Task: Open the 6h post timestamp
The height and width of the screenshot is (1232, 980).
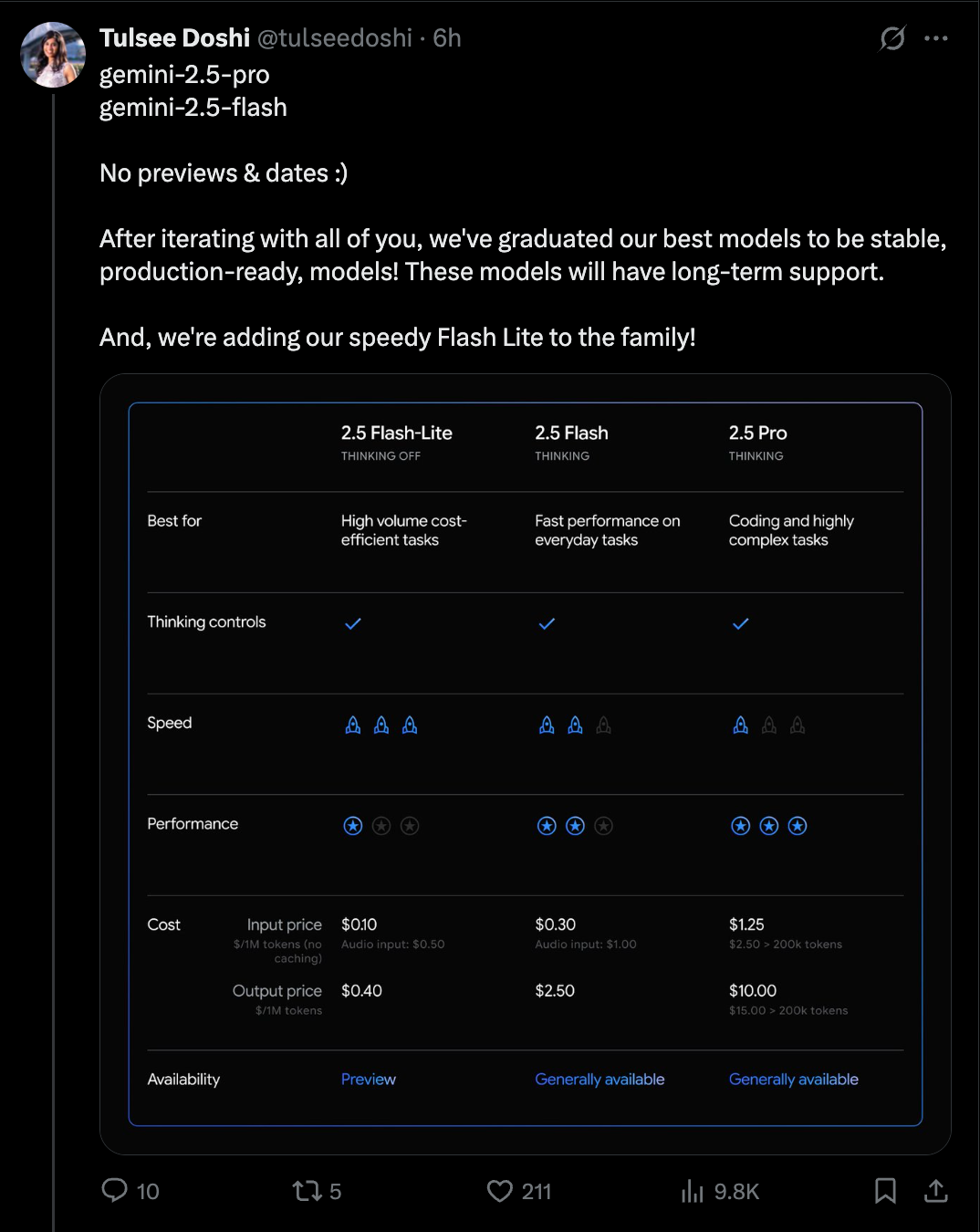Action: coord(447,38)
